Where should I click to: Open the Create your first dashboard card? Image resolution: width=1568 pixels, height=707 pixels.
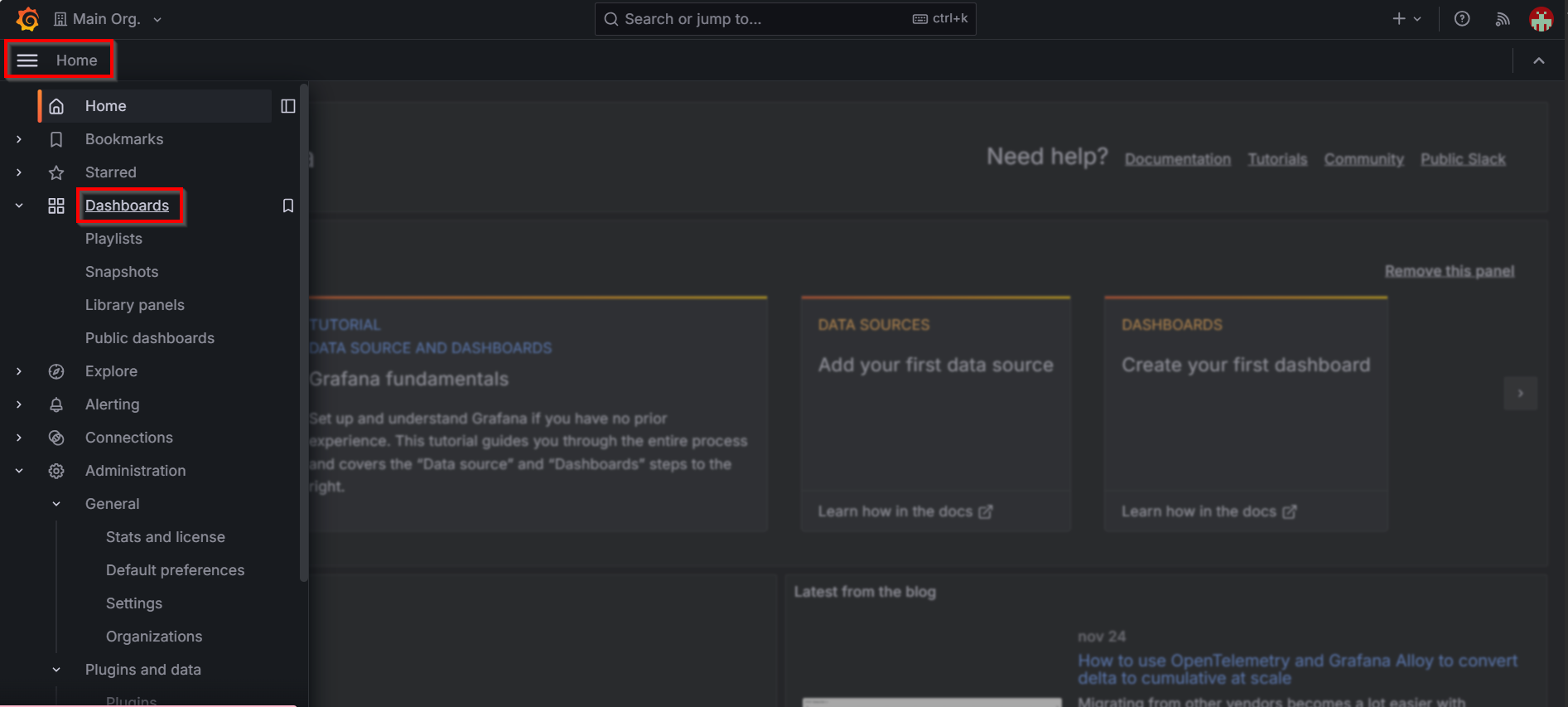1246,414
